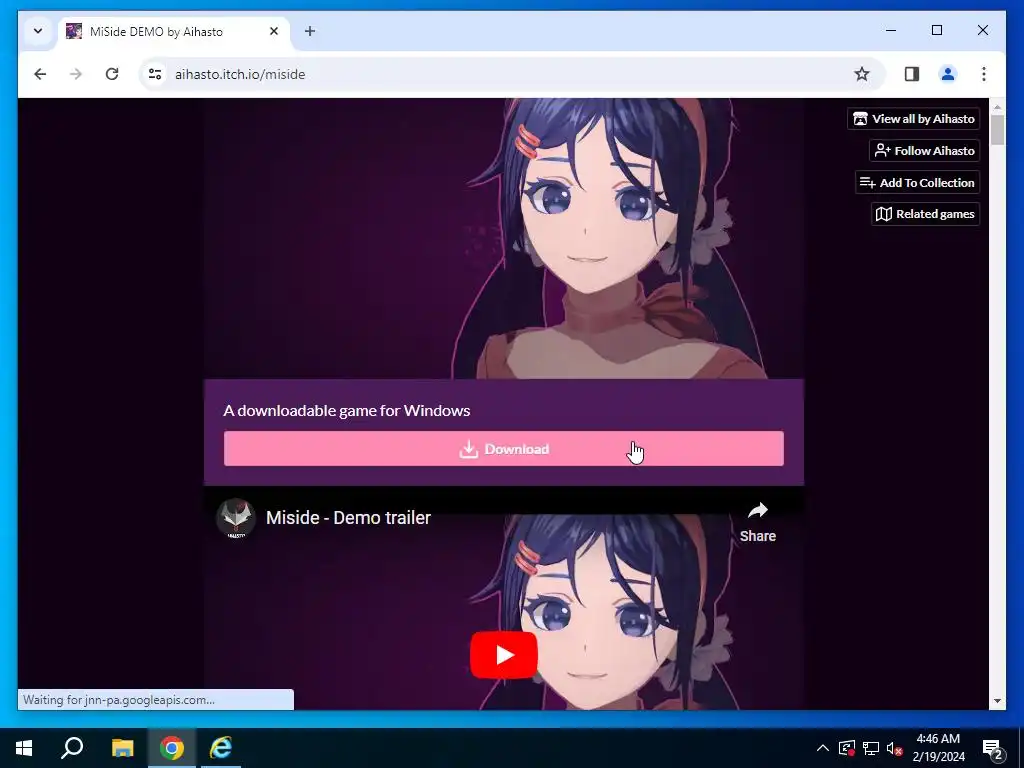Open Related games link
The width and height of the screenshot is (1024, 768).
925,214
